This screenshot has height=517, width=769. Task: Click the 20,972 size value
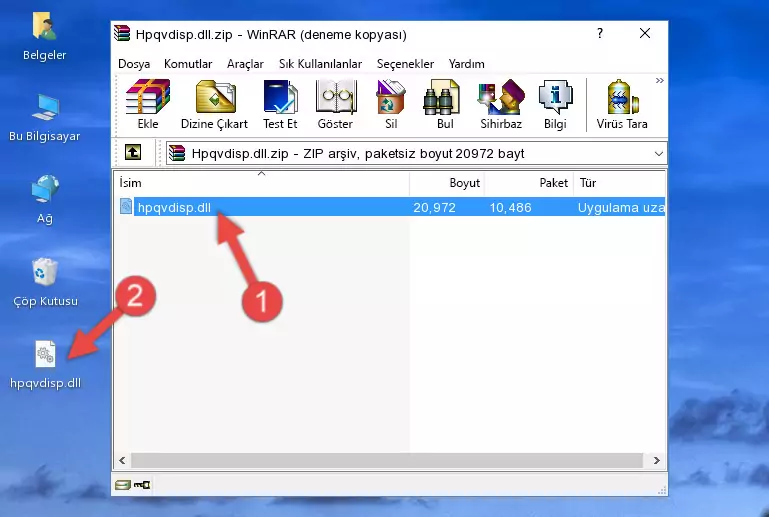pyautogui.click(x=435, y=207)
